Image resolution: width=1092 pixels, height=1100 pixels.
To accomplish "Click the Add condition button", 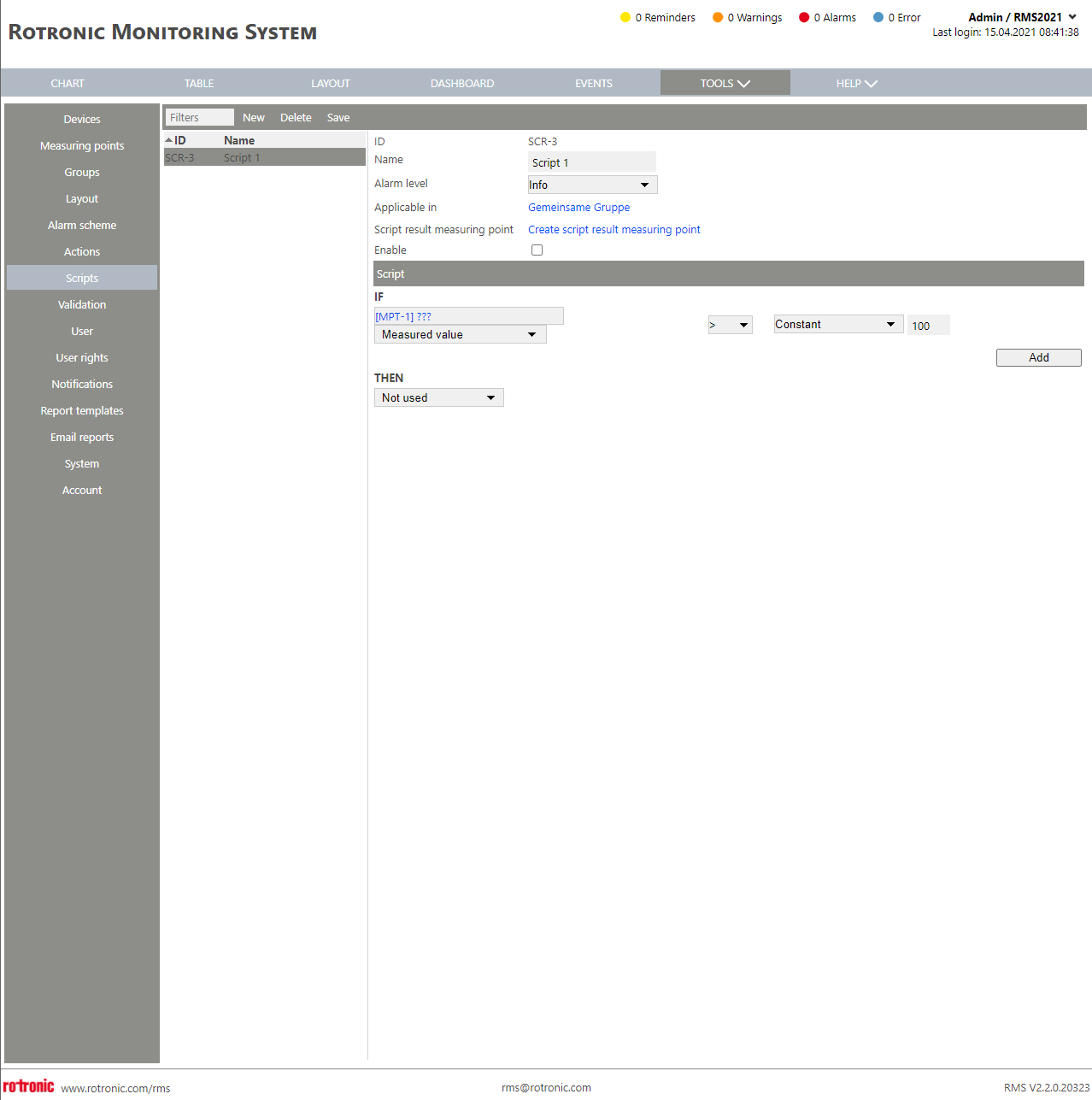I will (1038, 357).
